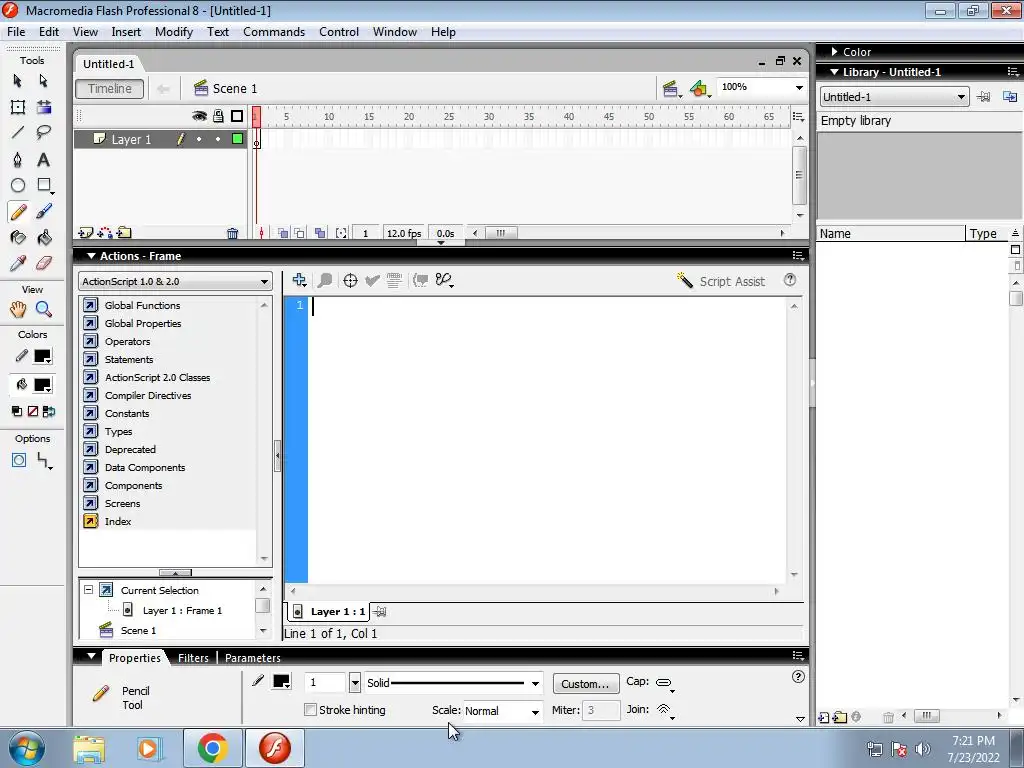
Task: Select the Paint Bucket tool
Action: [44, 238]
